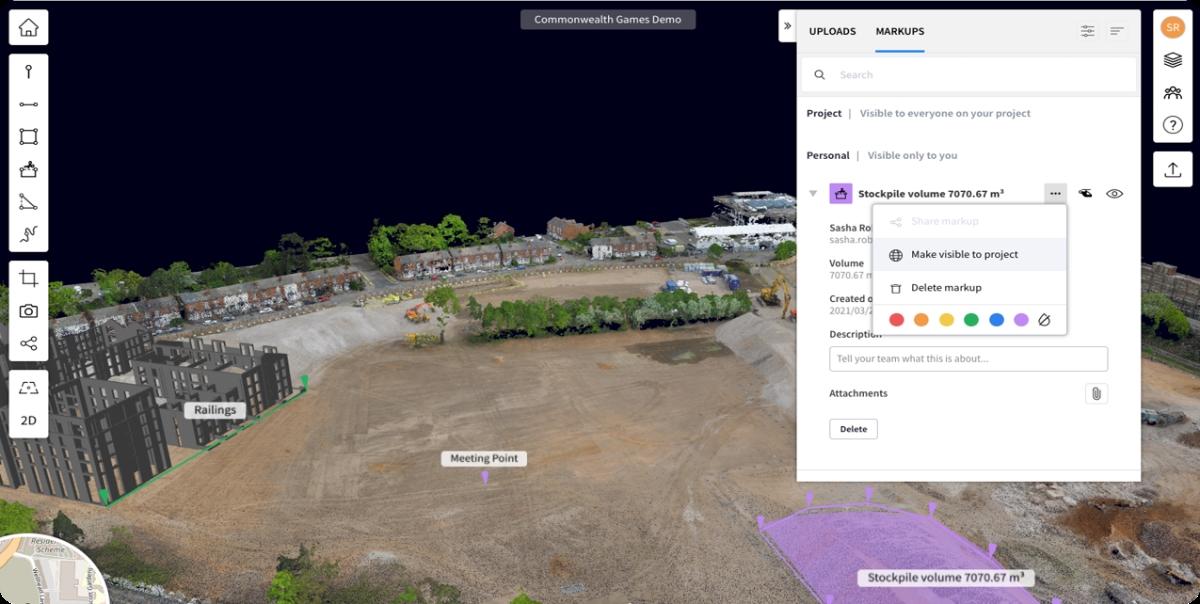
Task: Fly to the stockpile markup location
Action: point(1086,194)
